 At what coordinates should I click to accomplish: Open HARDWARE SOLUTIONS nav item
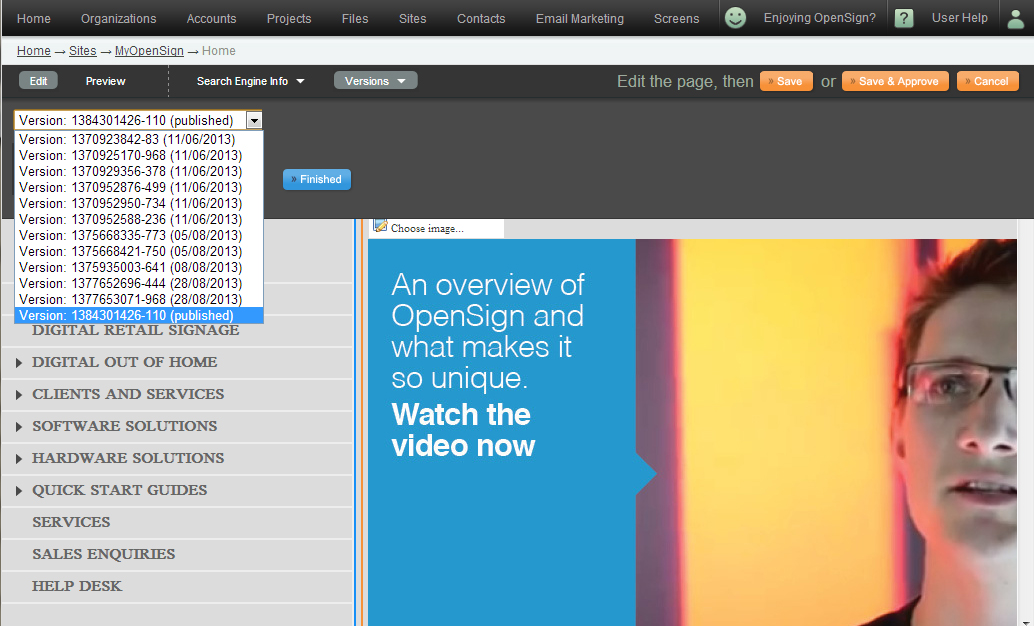click(x=128, y=458)
